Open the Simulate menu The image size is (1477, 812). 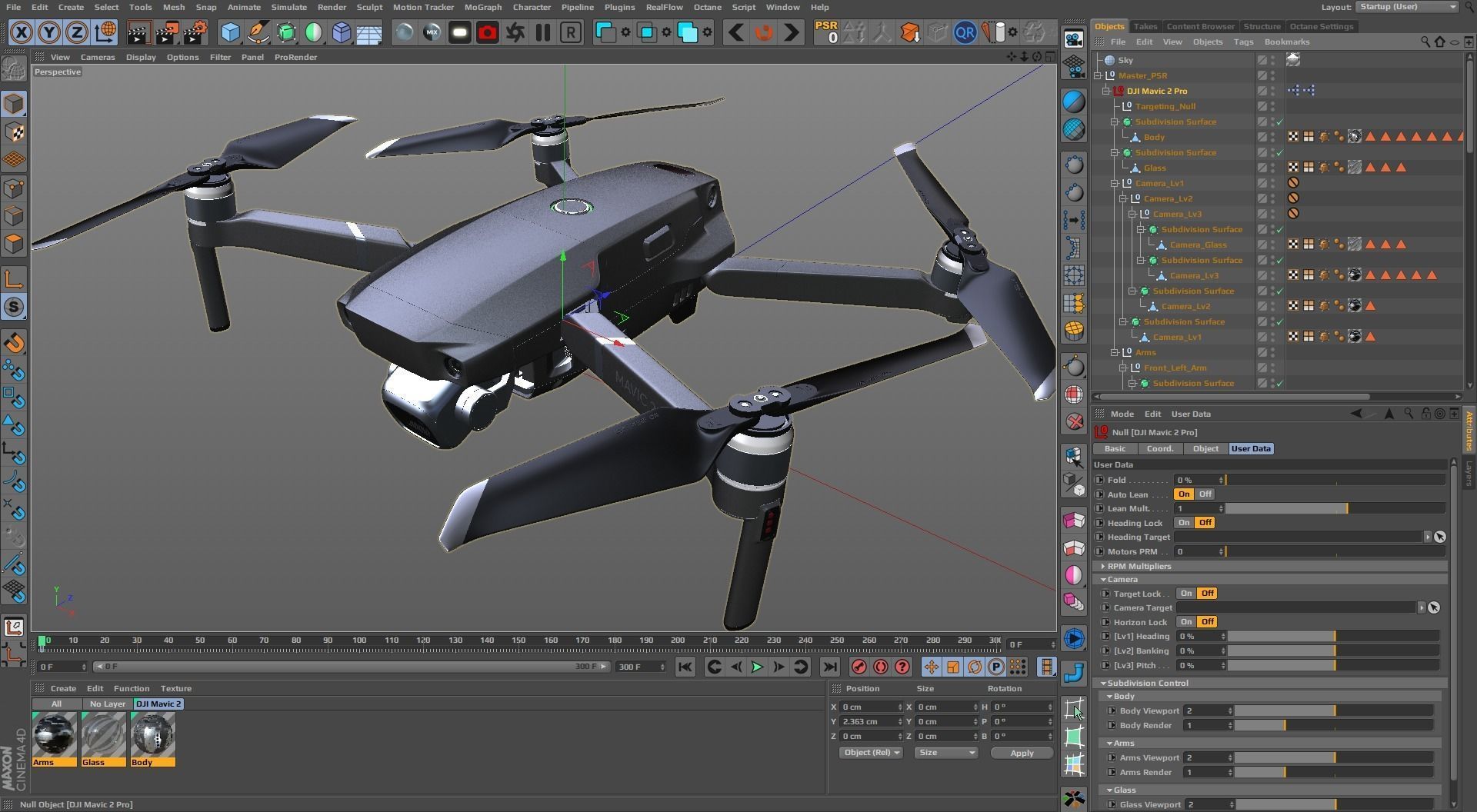(288, 7)
